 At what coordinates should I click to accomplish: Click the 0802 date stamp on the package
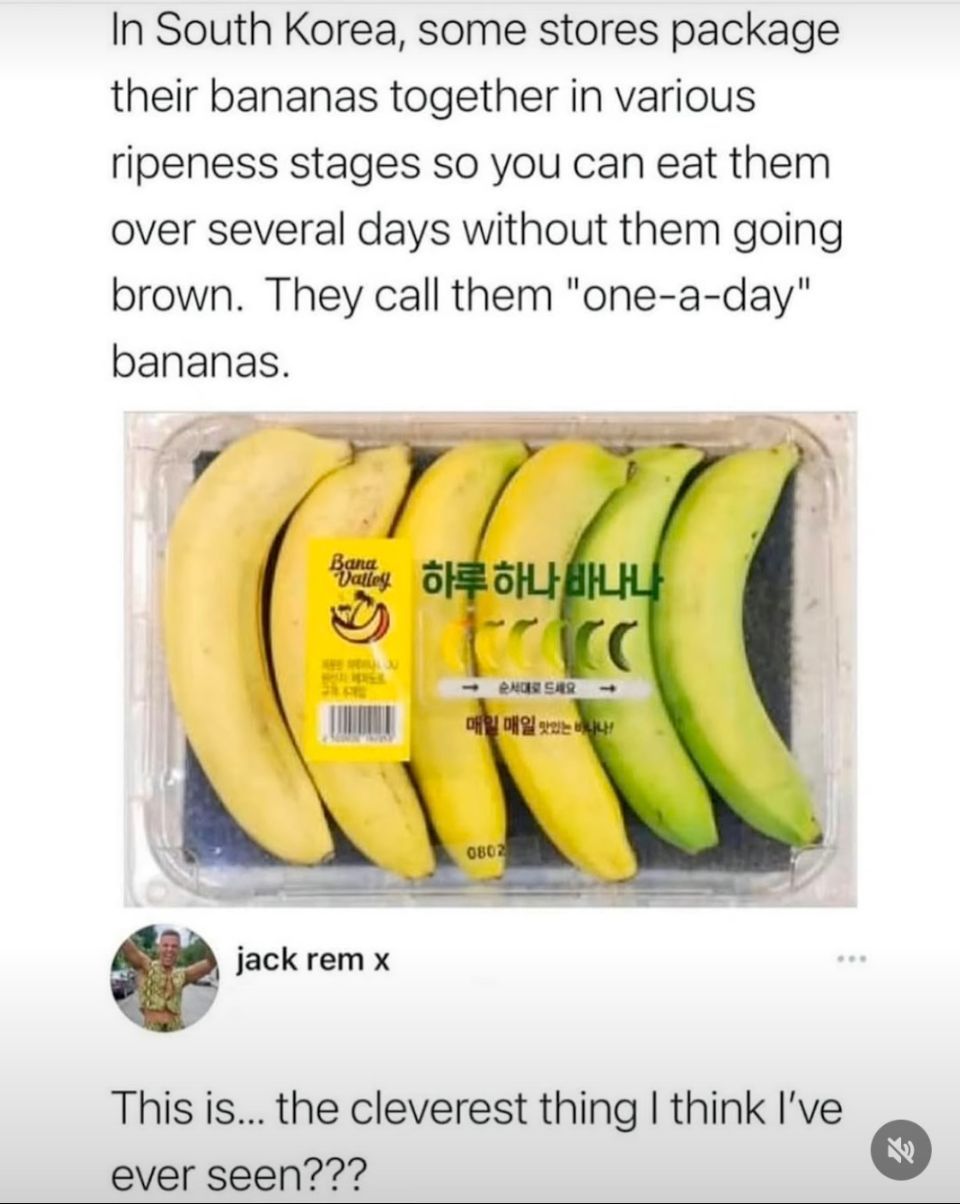[x=490, y=851]
